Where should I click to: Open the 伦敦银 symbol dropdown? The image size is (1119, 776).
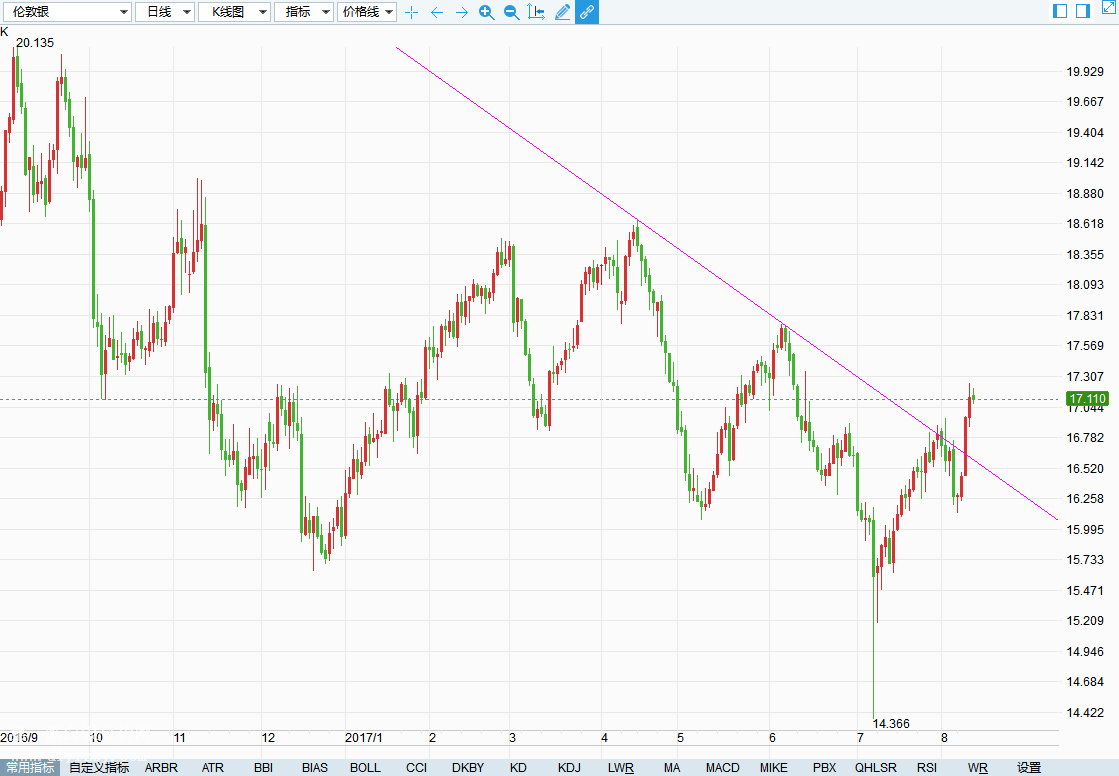click(66, 12)
